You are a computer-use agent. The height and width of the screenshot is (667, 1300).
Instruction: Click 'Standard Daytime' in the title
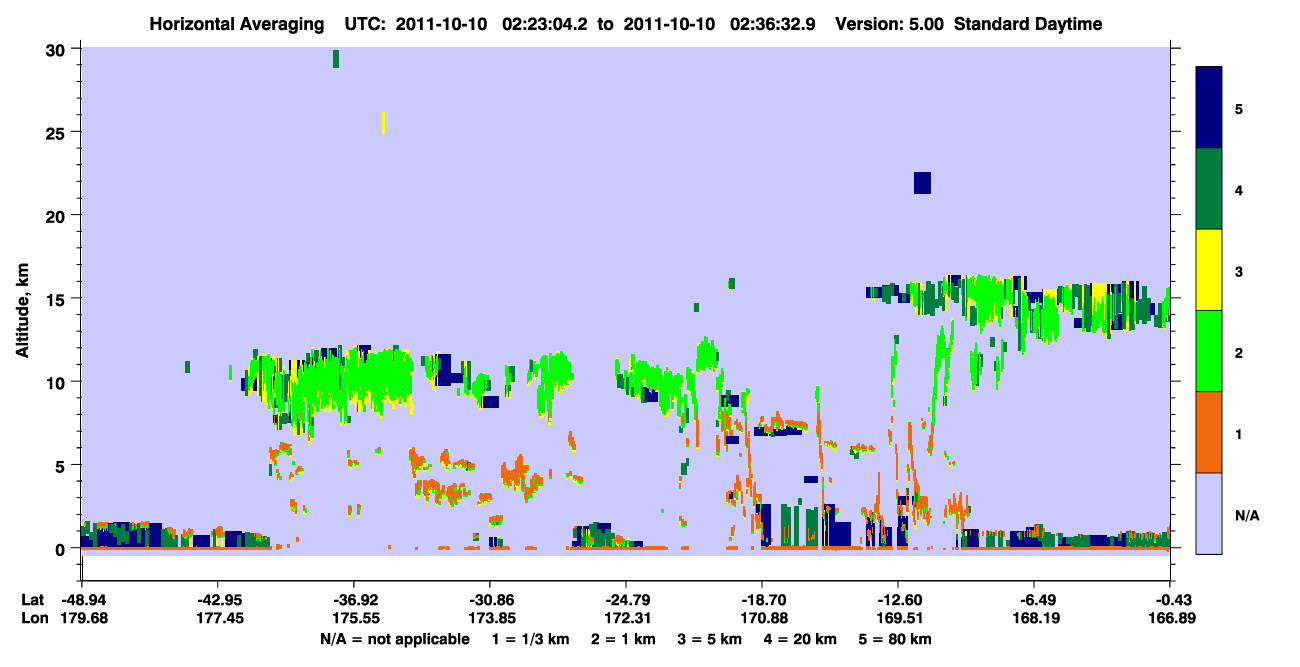[x=1027, y=24]
